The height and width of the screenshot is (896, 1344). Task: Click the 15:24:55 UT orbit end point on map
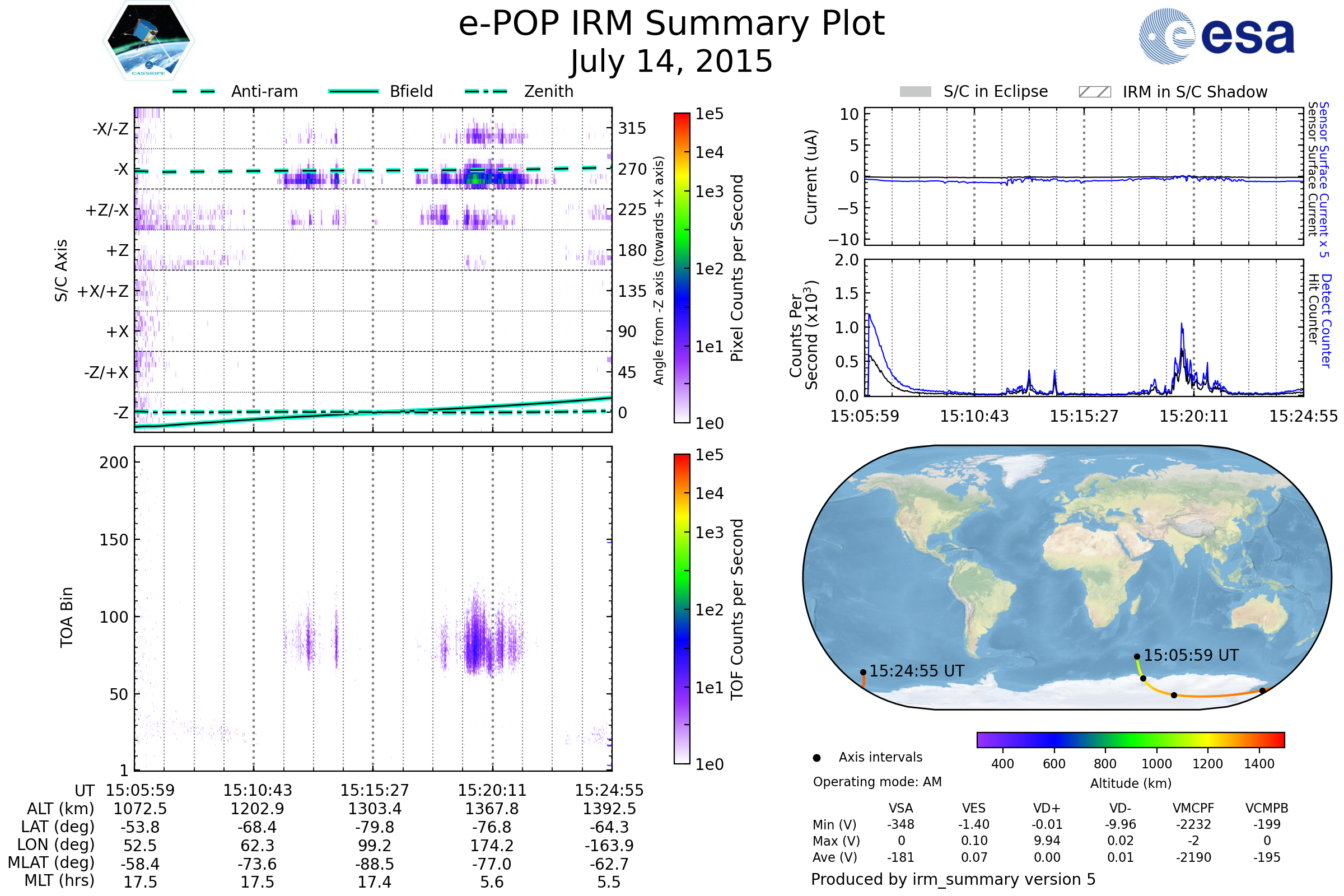(x=863, y=673)
